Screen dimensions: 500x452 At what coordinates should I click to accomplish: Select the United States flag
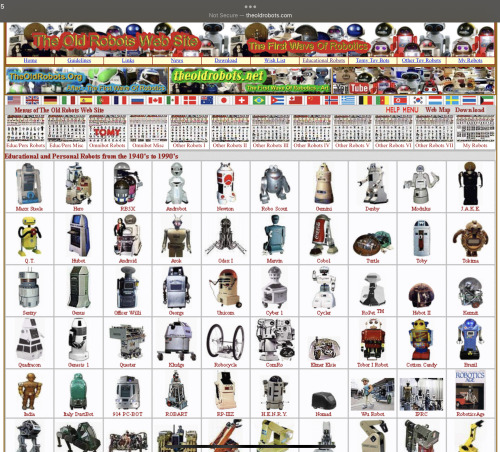[14, 100]
